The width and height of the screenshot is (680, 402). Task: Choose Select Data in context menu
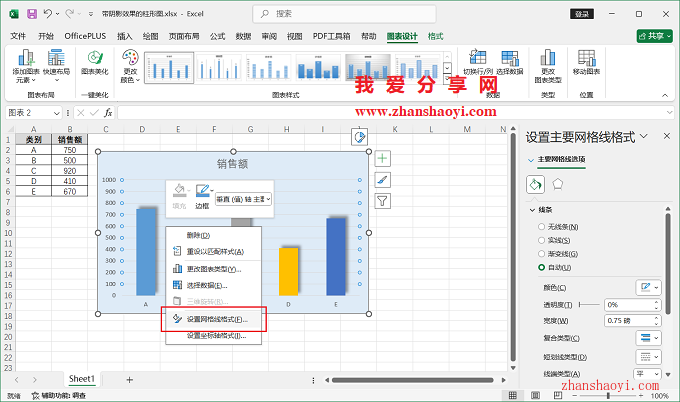(213, 285)
